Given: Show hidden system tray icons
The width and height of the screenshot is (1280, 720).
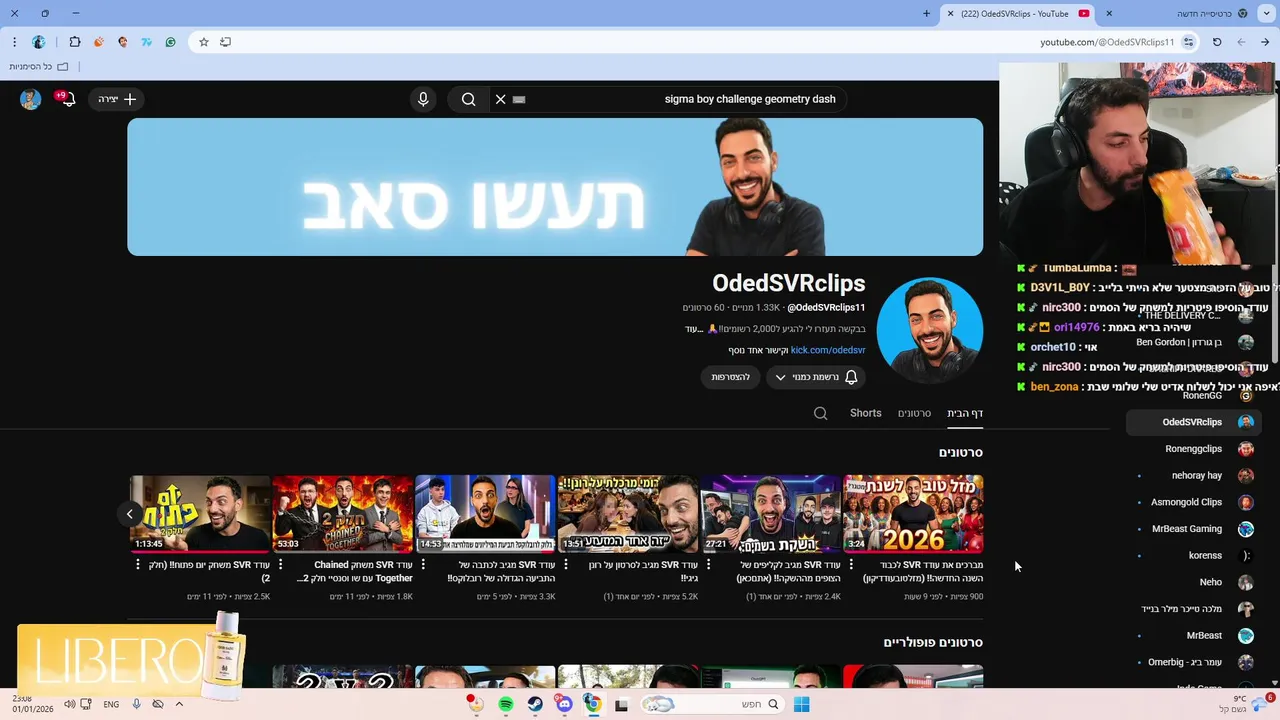Looking at the screenshot, I should point(179,704).
